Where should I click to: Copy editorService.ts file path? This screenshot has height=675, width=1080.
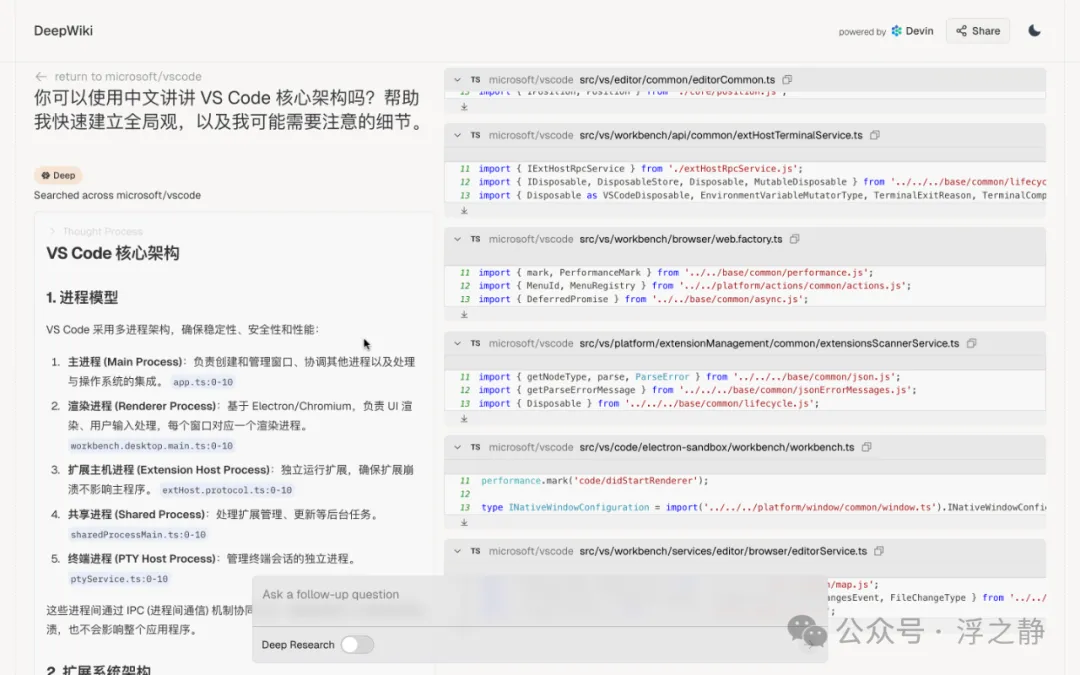pyautogui.click(x=879, y=552)
